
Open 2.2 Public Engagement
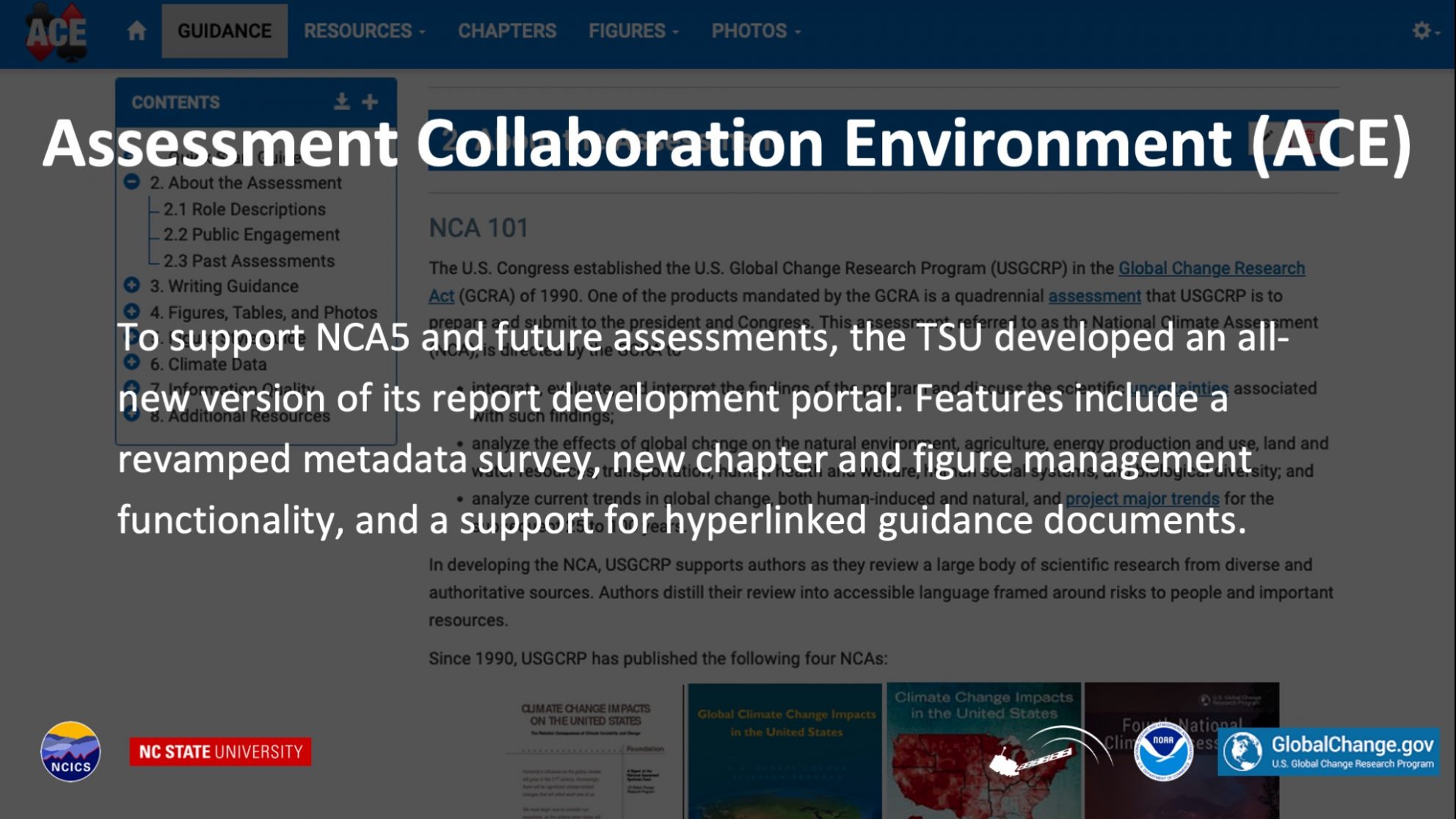(252, 235)
